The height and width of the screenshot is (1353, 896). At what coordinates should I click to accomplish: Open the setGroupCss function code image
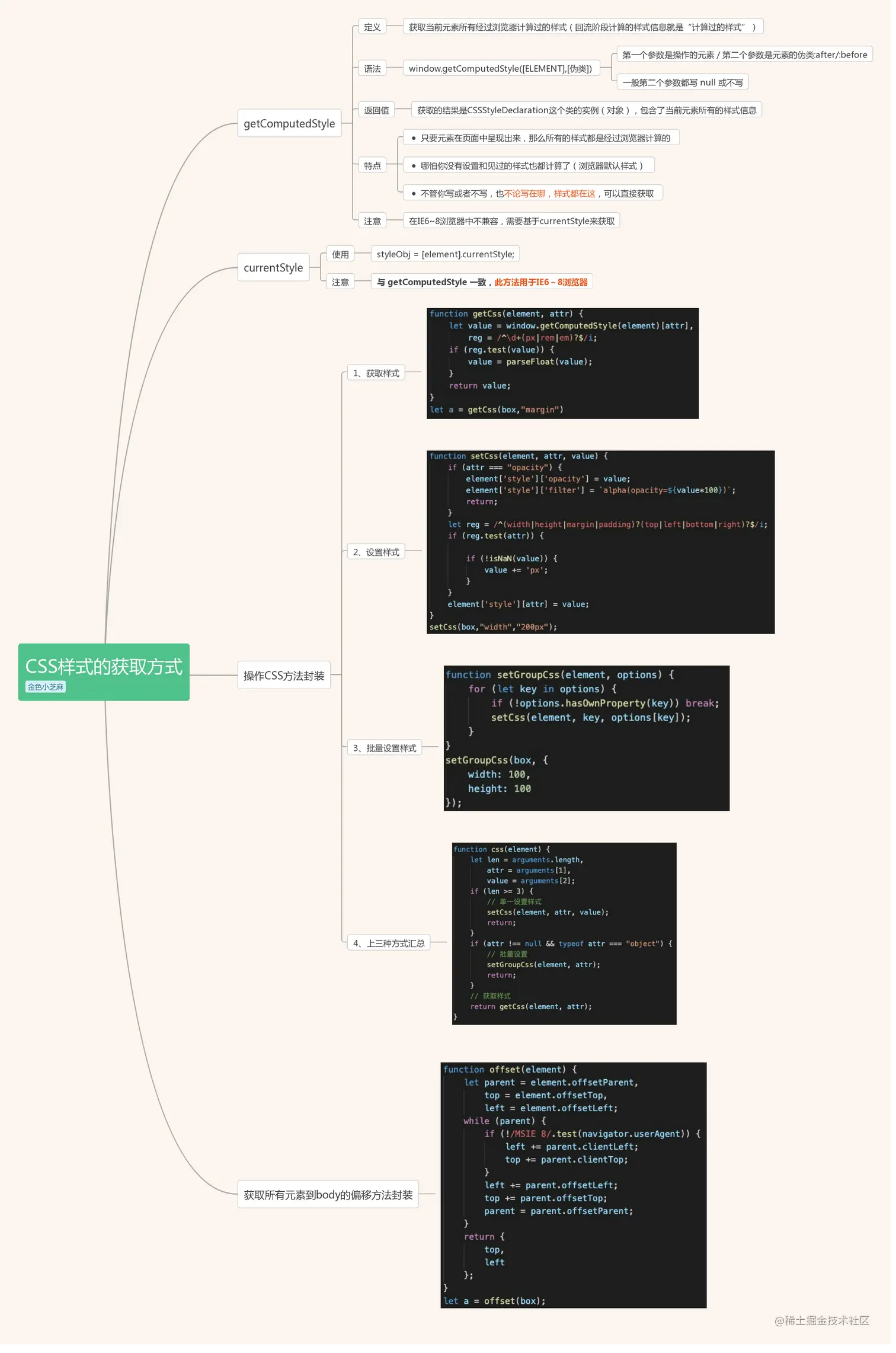pyautogui.click(x=590, y=743)
